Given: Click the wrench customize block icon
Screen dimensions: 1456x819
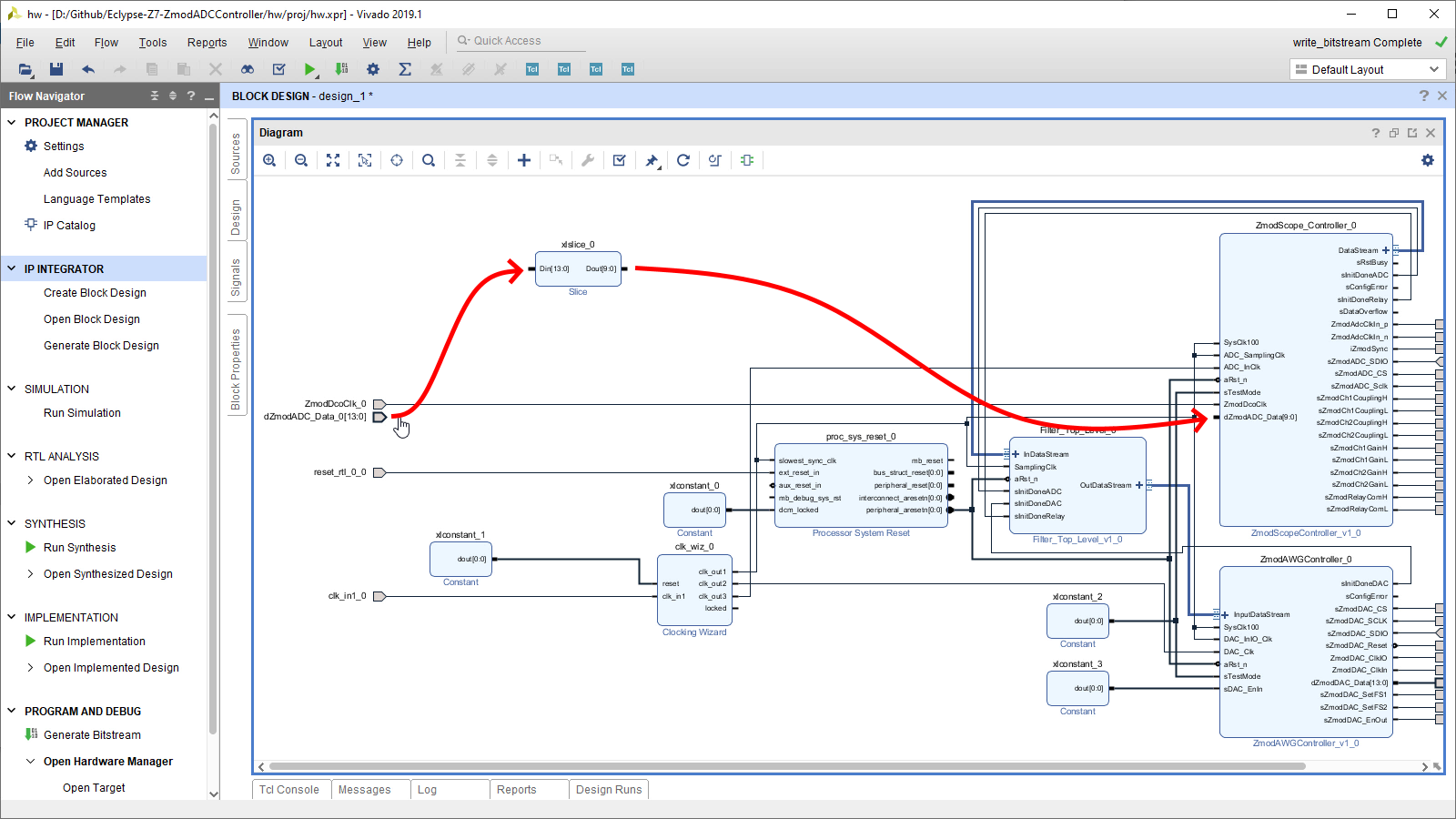Looking at the screenshot, I should coord(588,160).
